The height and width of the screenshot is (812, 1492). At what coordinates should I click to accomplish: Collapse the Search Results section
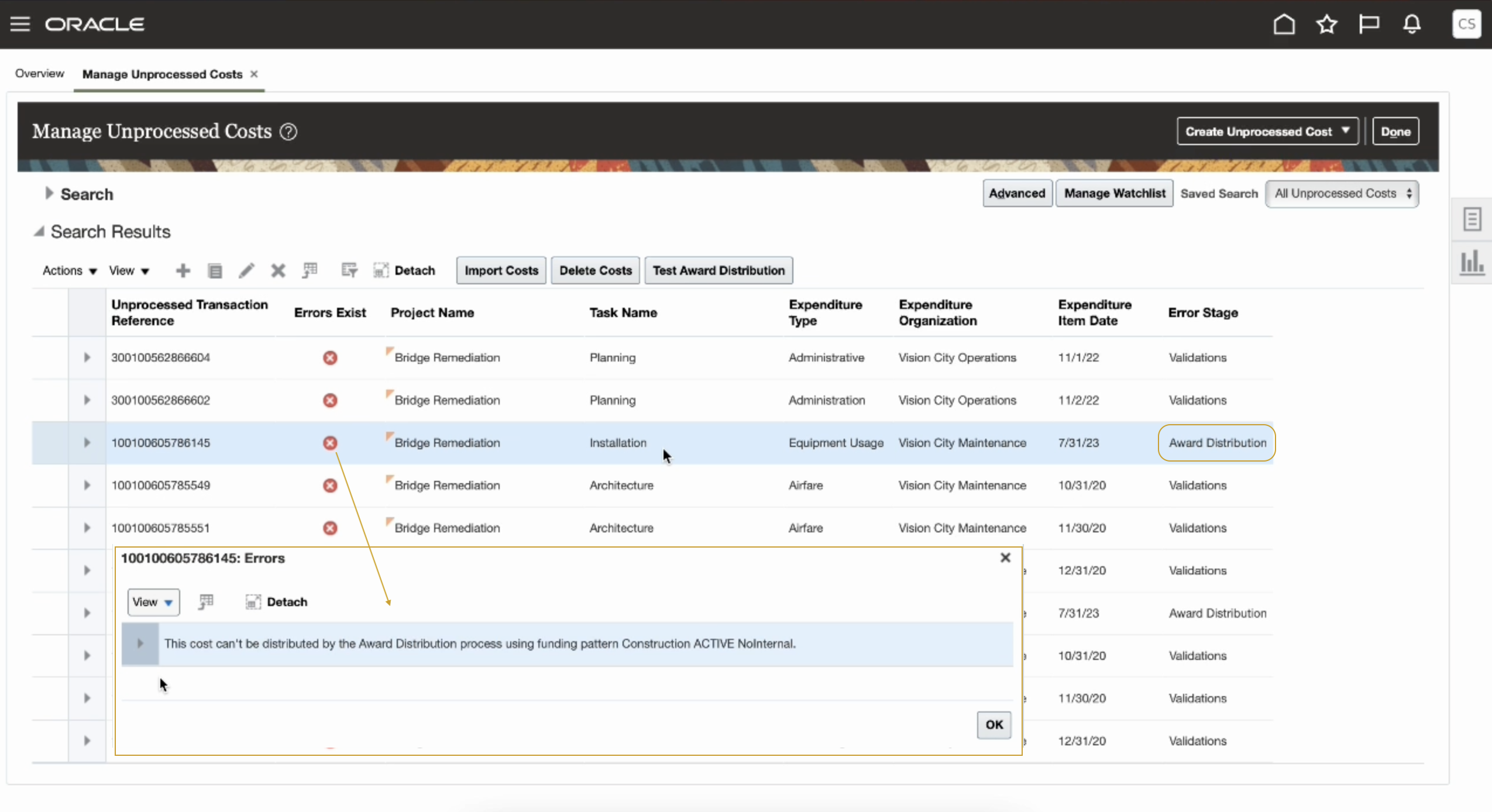coord(39,232)
